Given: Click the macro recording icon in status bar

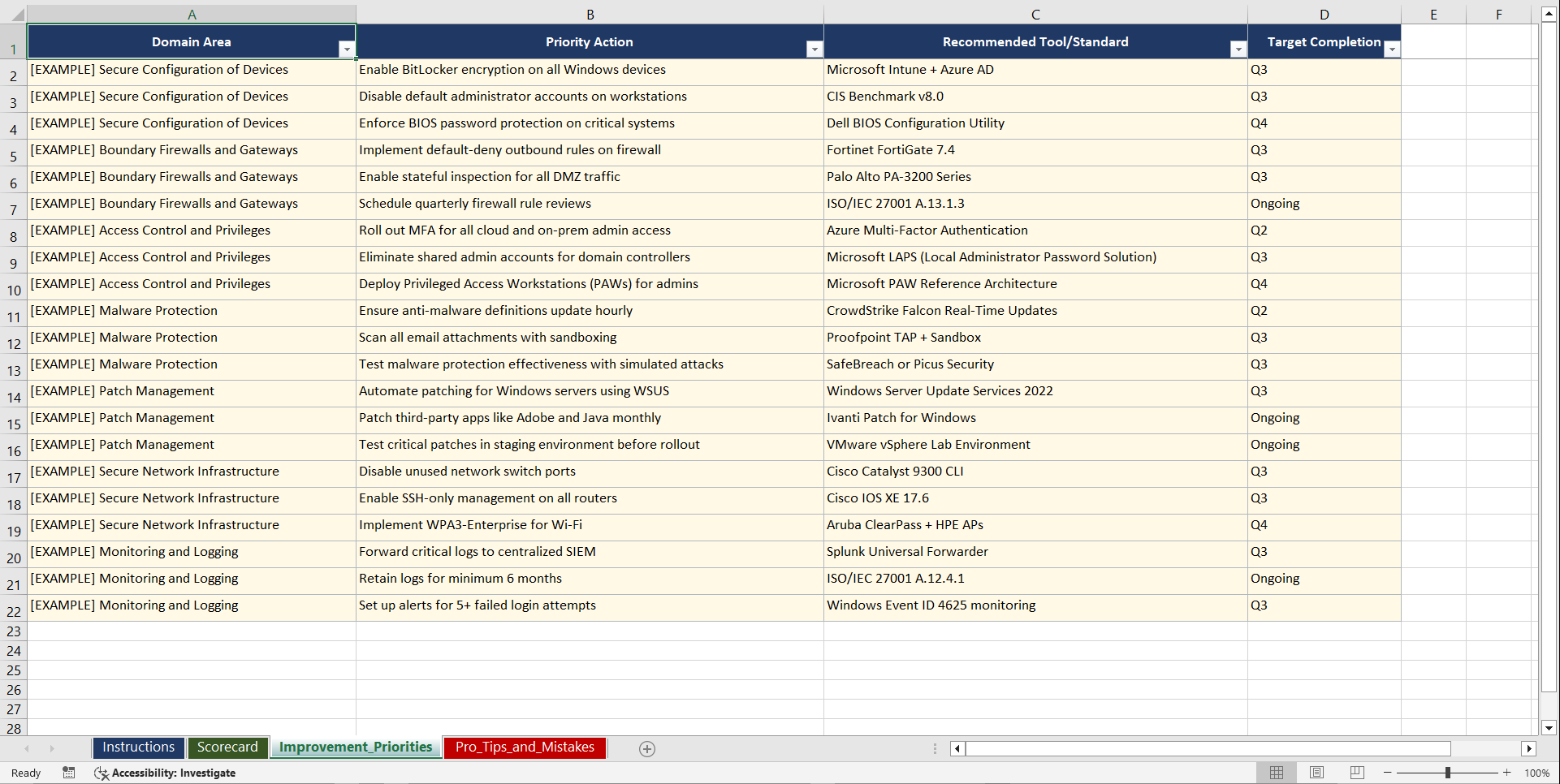Looking at the screenshot, I should coord(69,773).
